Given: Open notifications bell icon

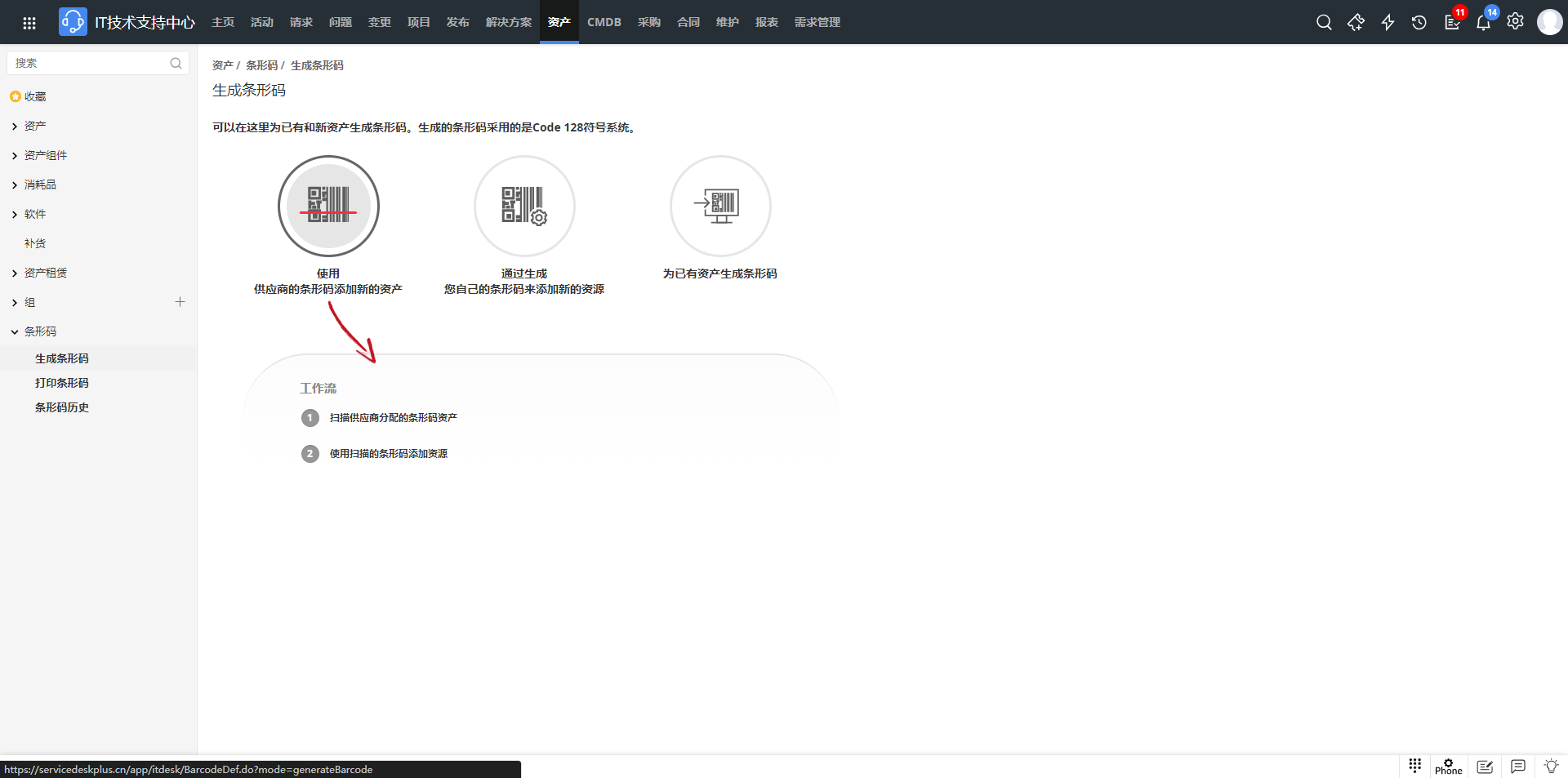Looking at the screenshot, I should coord(1483,22).
